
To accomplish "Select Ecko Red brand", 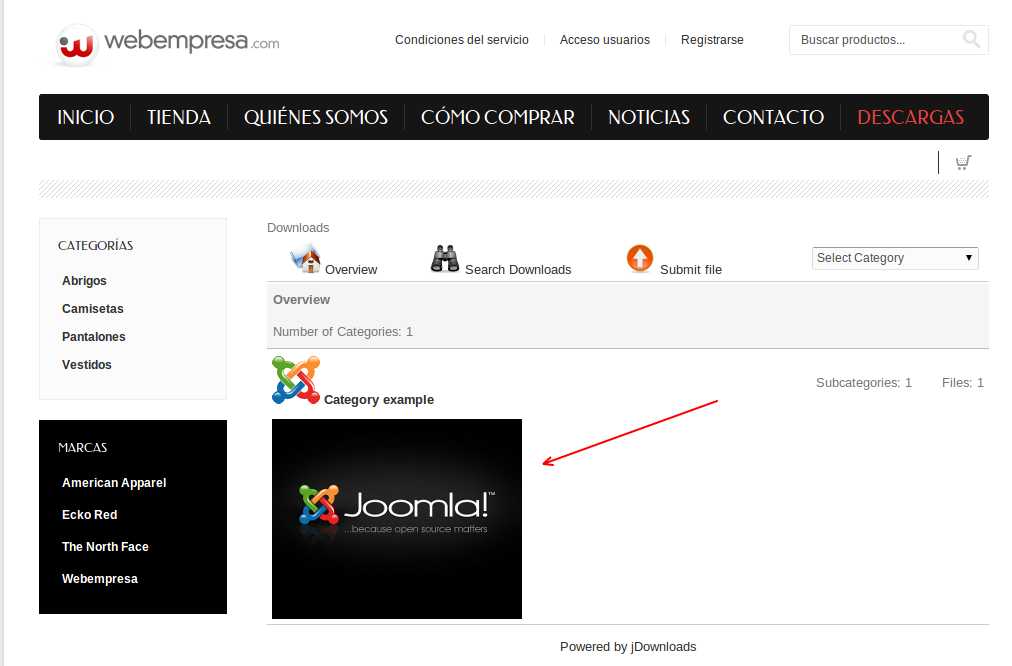I will point(90,515).
